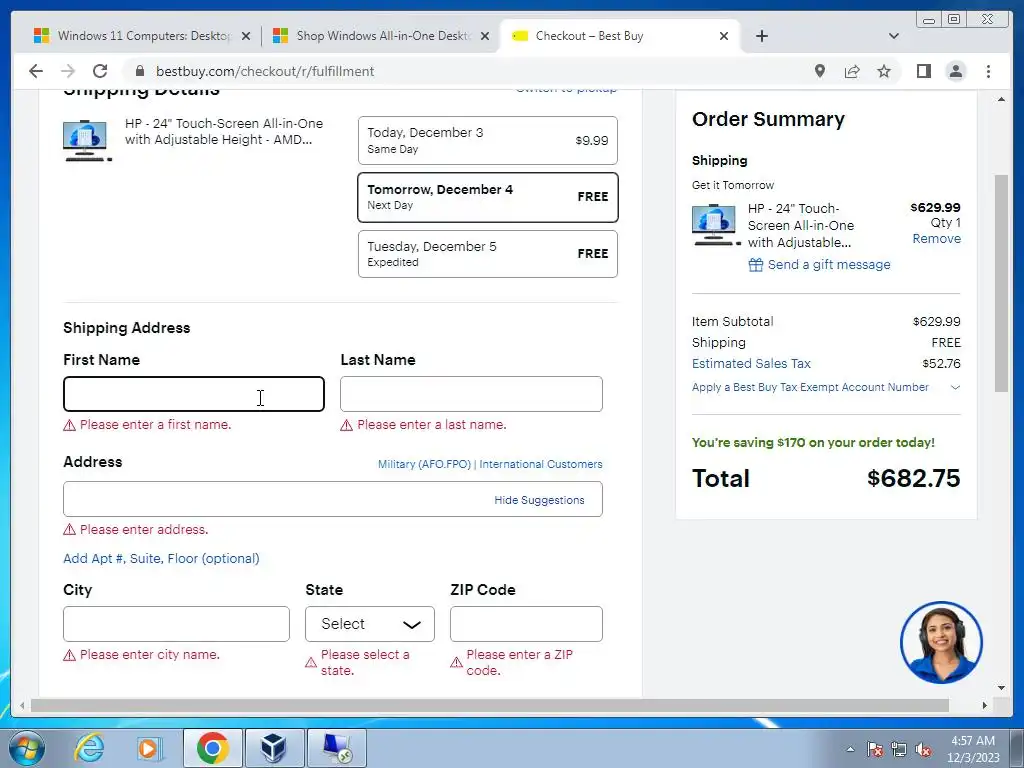Click the scroll down arrow on page scrollbar

pos(1001,688)
